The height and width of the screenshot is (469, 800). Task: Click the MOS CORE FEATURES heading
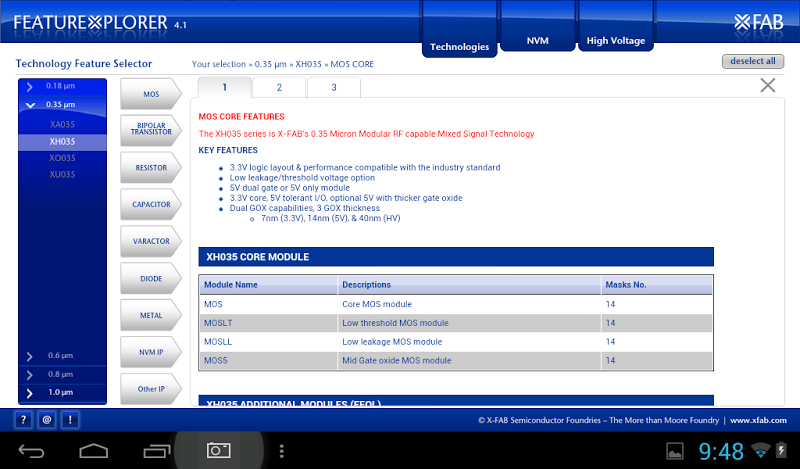coord(241,117)
